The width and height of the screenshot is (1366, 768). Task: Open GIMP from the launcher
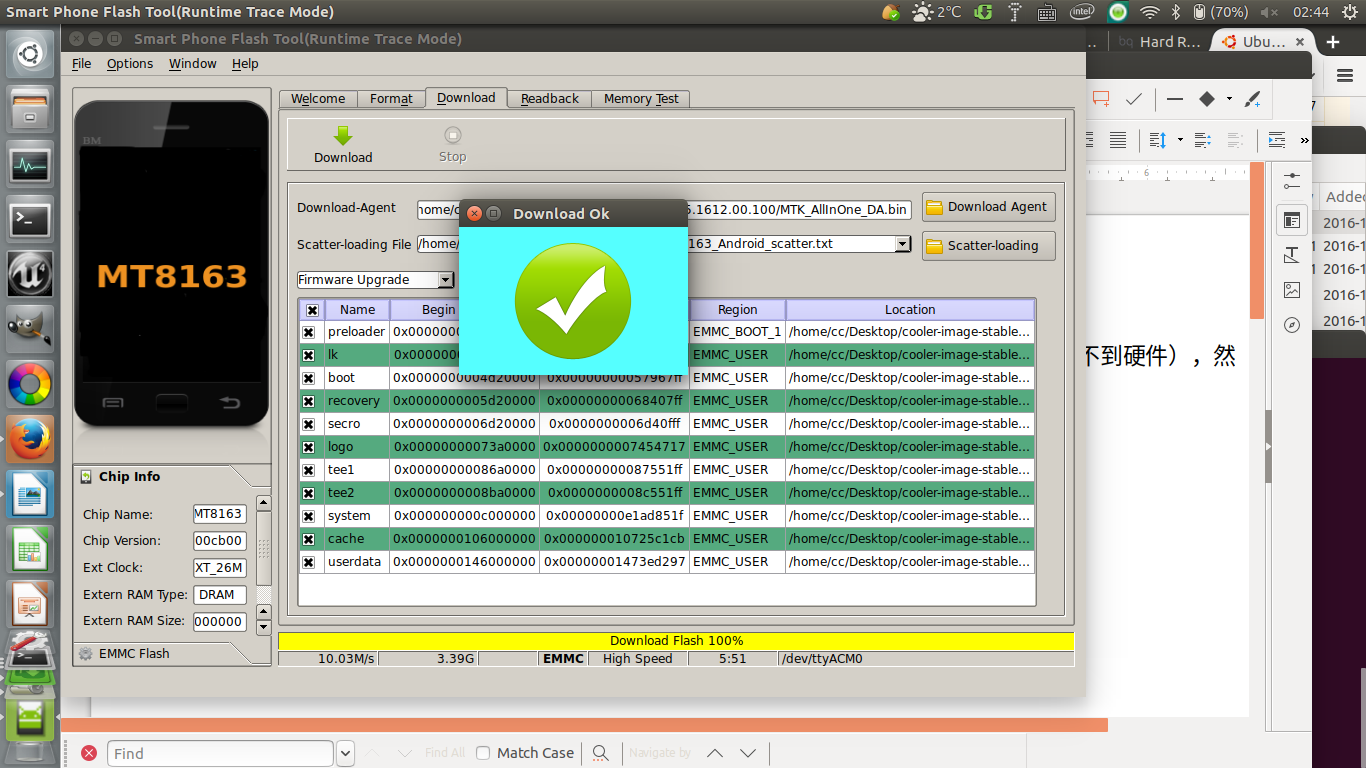tap(30, 328)
